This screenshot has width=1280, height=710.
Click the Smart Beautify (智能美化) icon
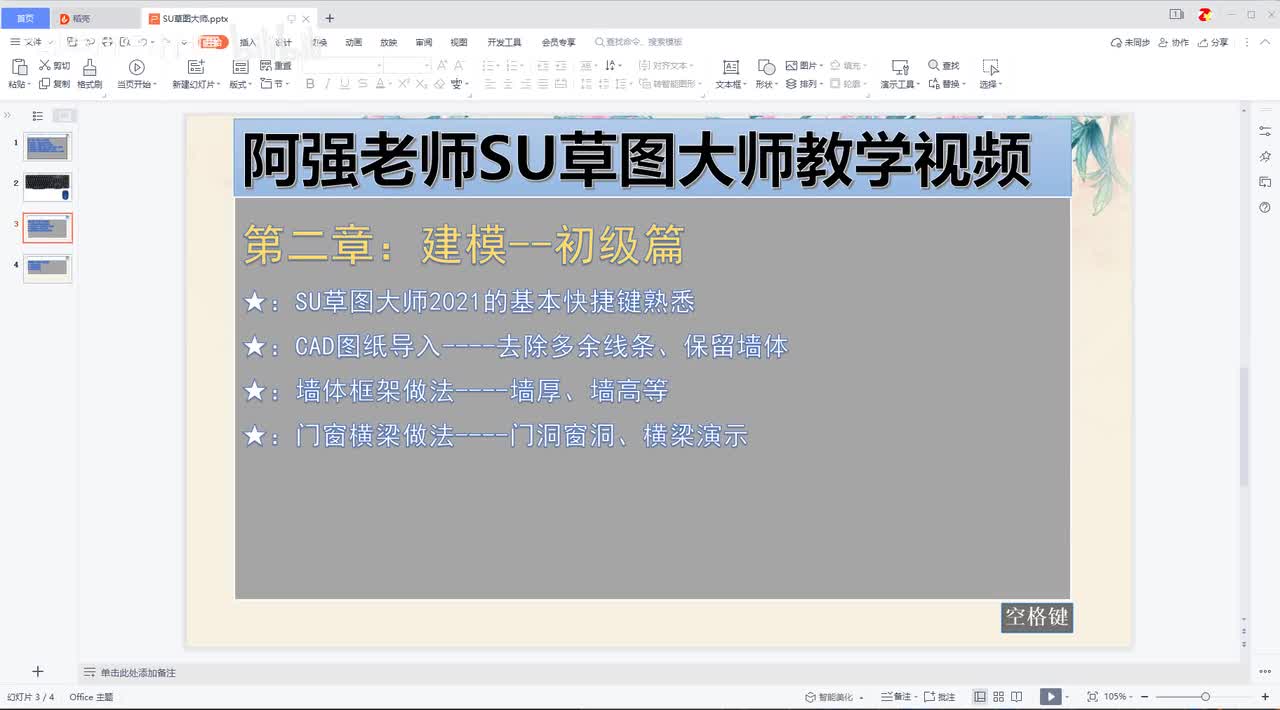click(810, 696)
